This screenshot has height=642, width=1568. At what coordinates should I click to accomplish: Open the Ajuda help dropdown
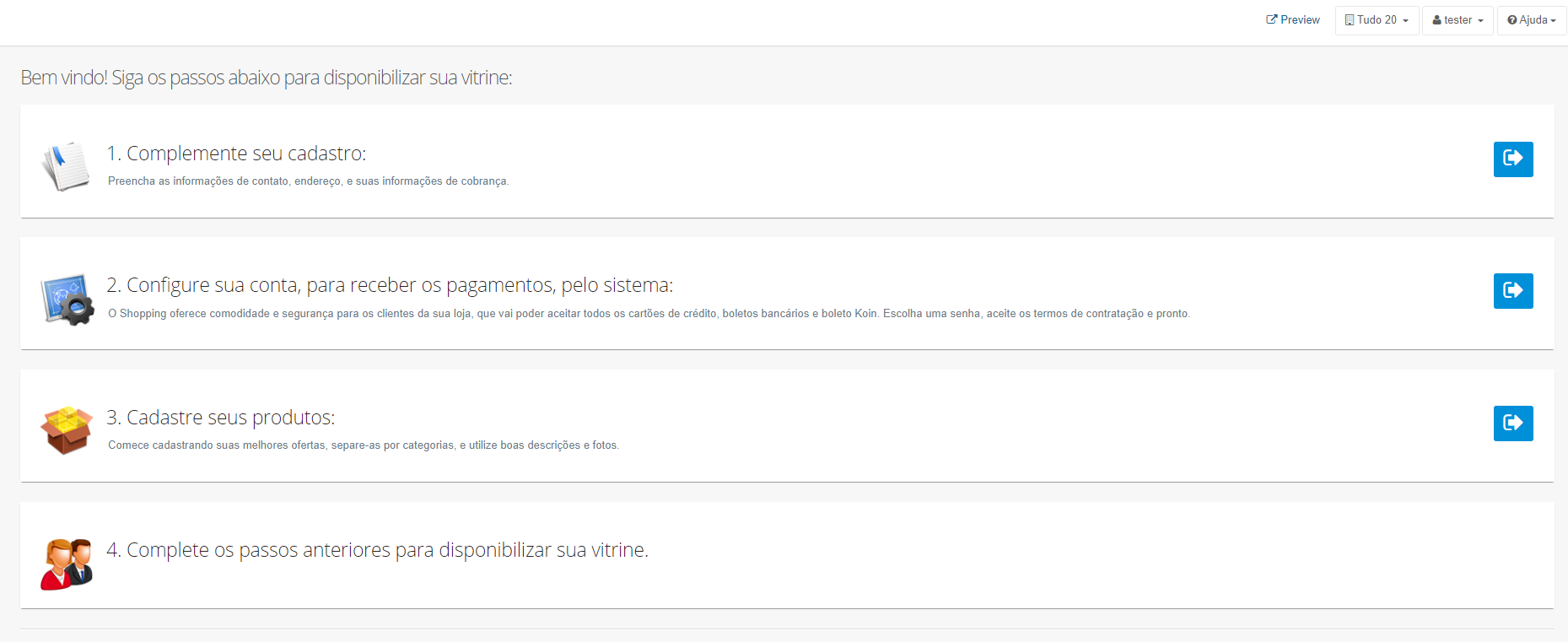click(1532, 20)
